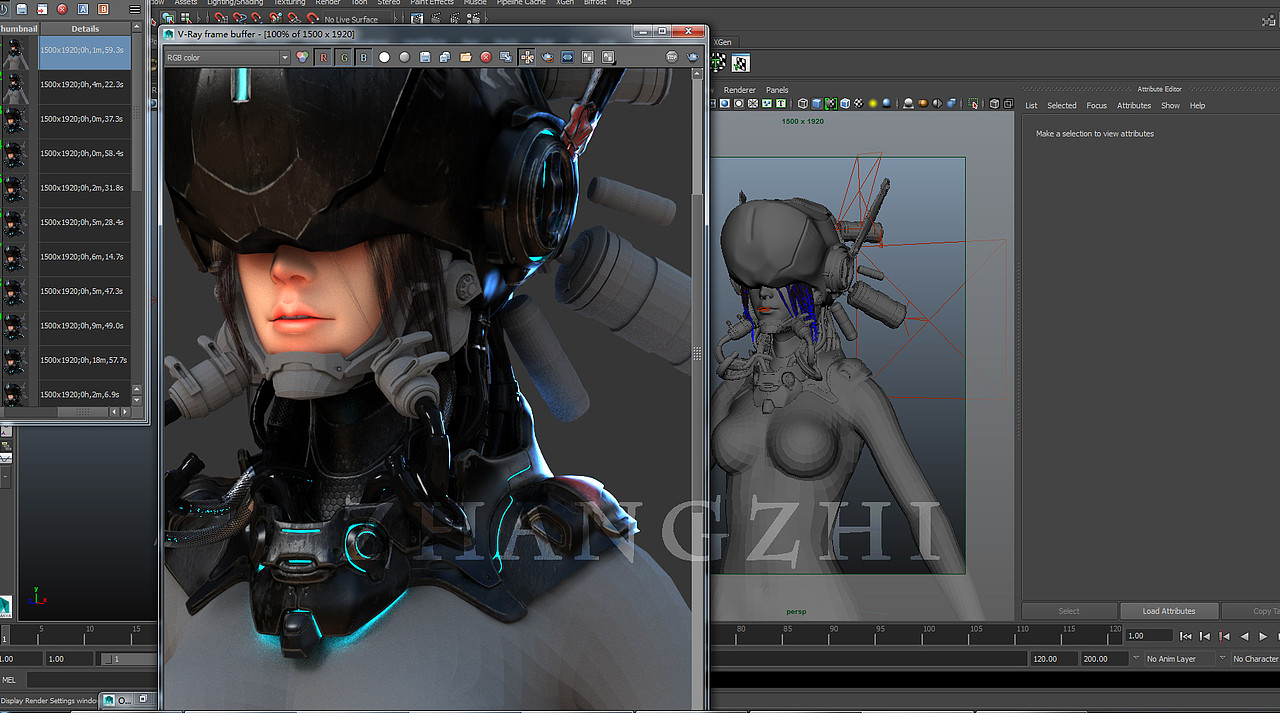Toggle red channel in V-Ray frame buffer
The width and height of the screenshot is (1280, 713).
323,57
